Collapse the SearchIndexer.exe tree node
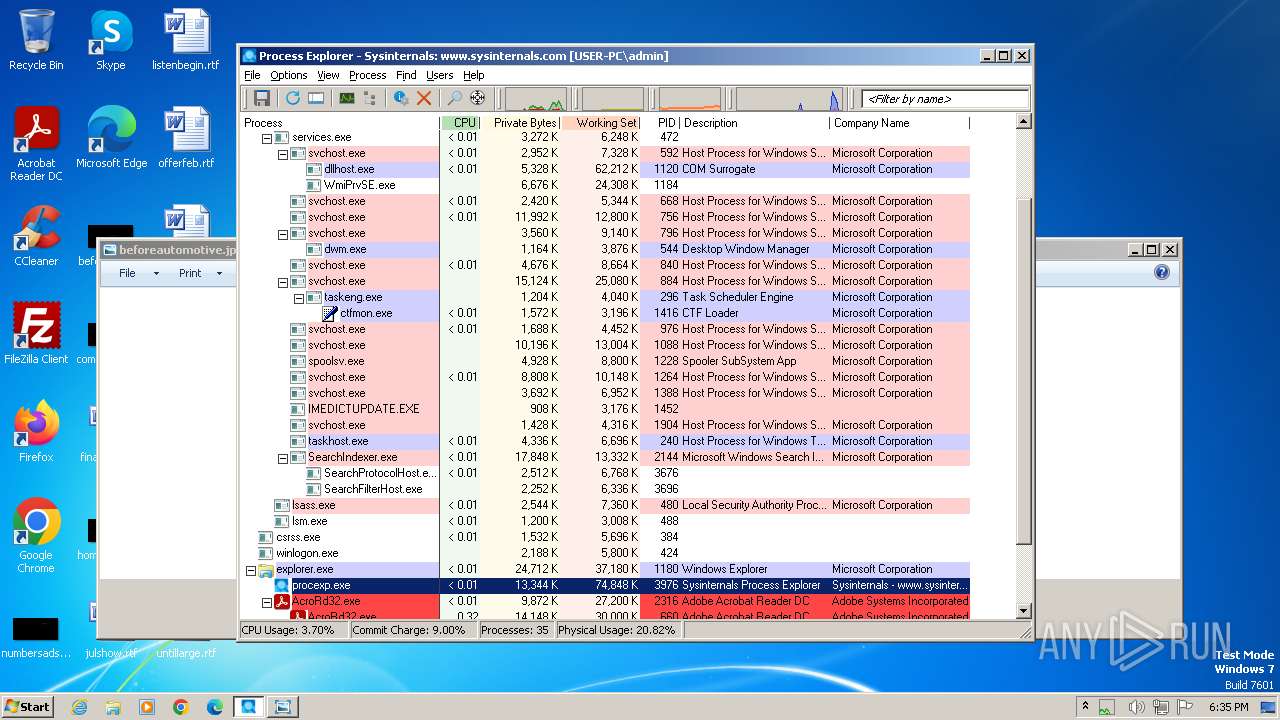This screenshot has width=1280, height=720. pos(282,458)
